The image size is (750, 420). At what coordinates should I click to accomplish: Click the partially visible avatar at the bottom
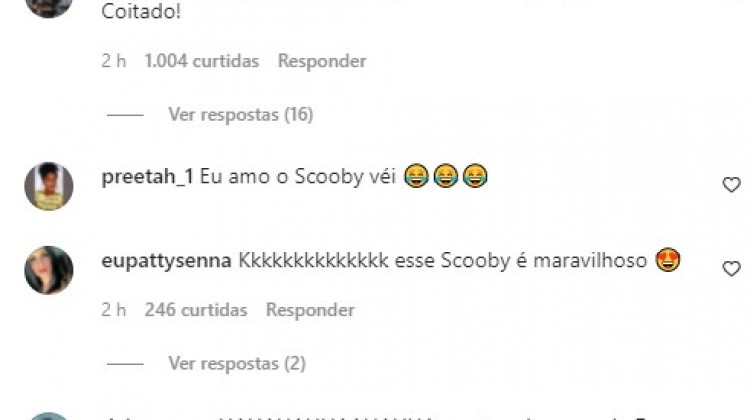point(49,416)
